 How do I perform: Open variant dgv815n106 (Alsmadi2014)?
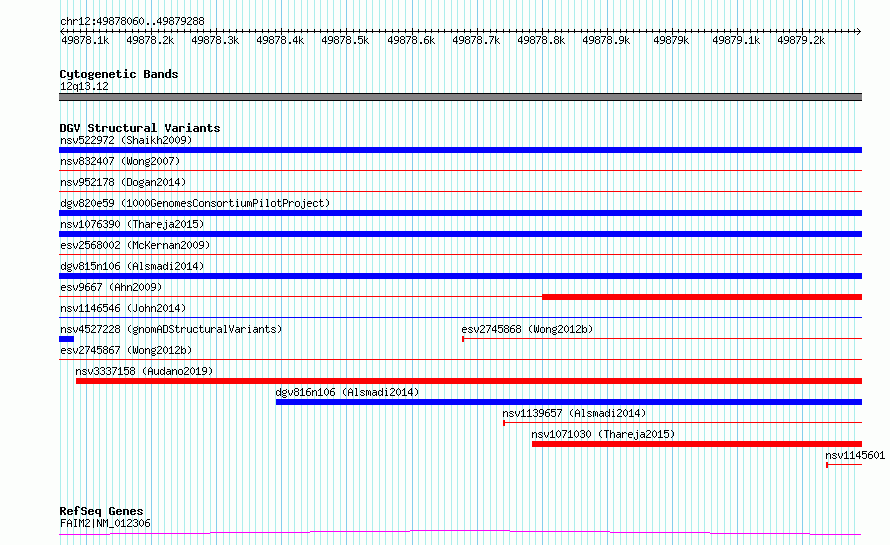coord(132,266)
